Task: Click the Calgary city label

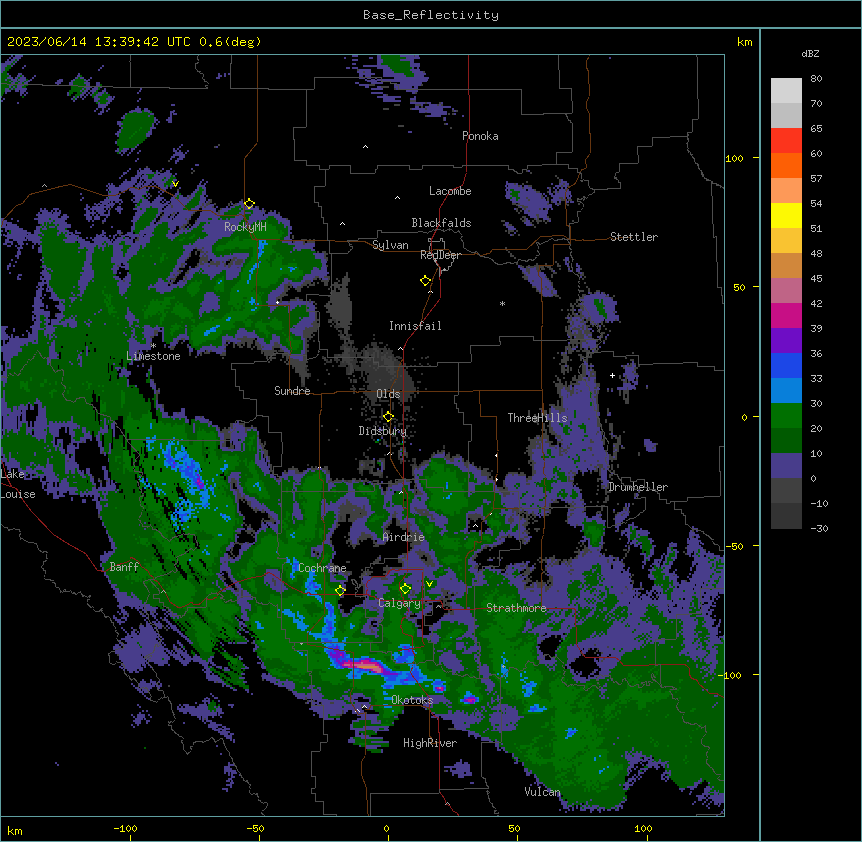Action: (x=399, y=603)
